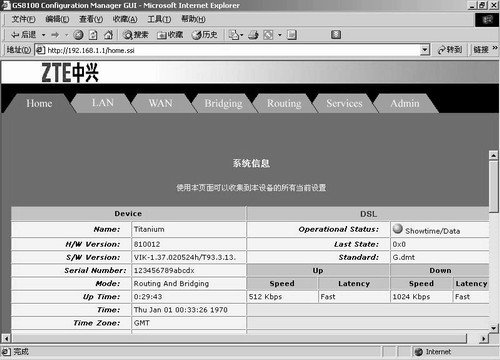
Task: Go to browser Home page icon
Action: [108, 35]
